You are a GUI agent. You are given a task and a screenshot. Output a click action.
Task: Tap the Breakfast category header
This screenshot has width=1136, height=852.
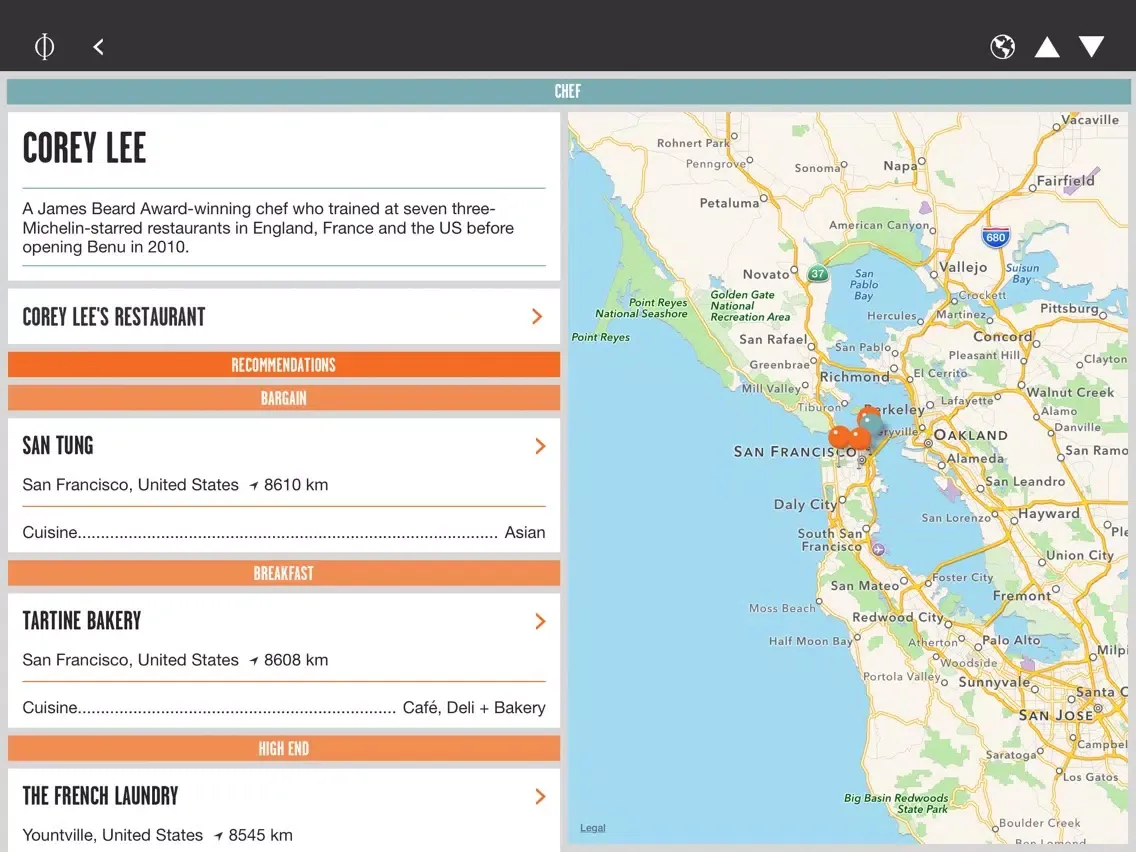[x=284, y=573]
